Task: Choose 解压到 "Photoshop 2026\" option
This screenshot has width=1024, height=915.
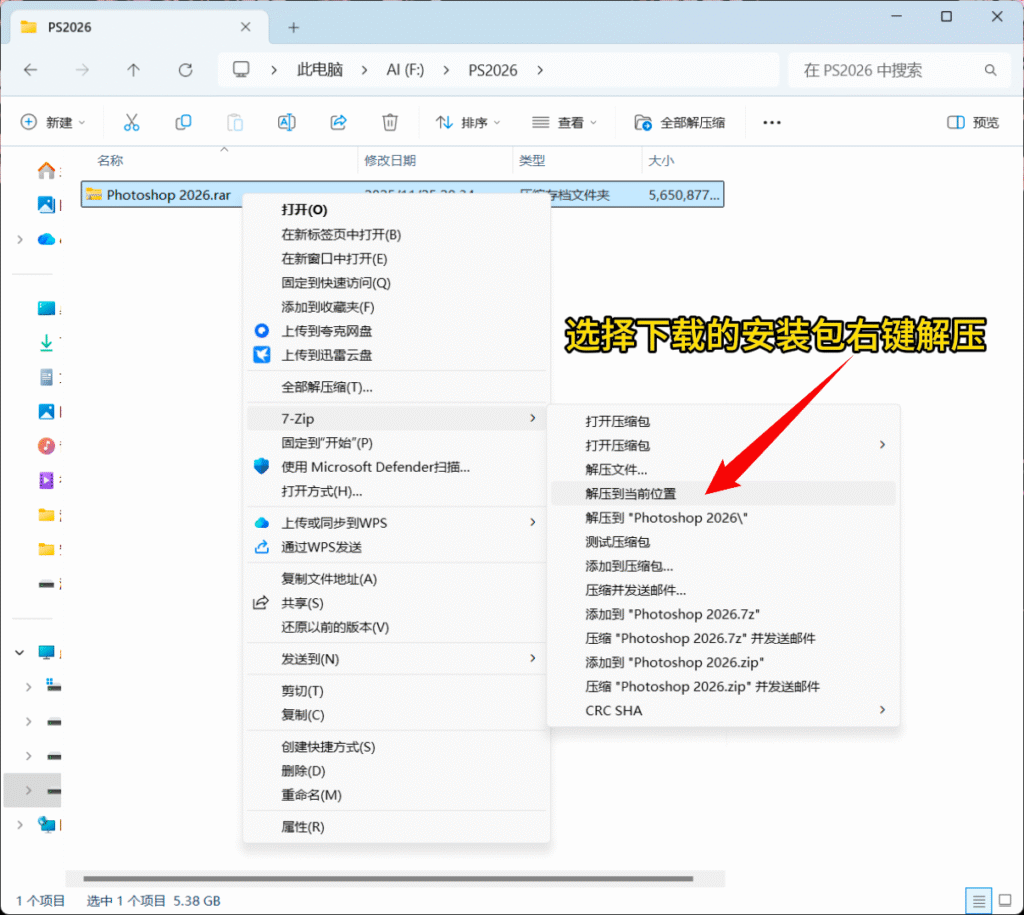Action: tap(666, 517)
